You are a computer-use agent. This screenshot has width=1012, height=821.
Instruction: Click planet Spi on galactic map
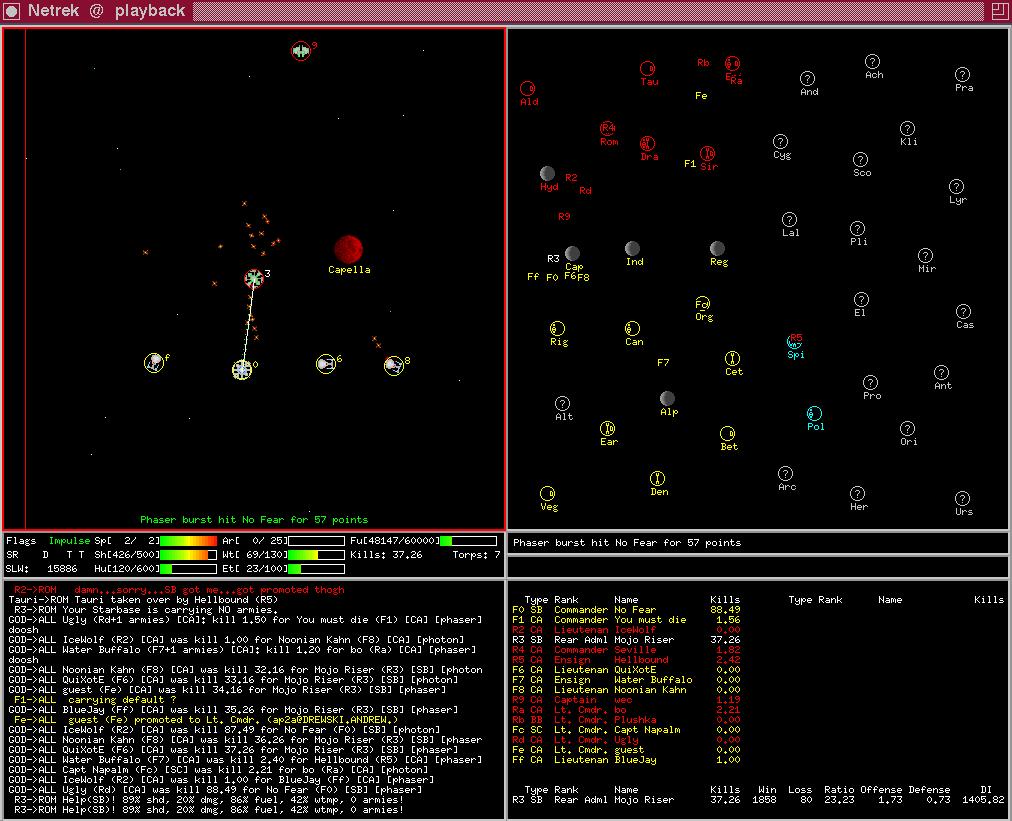tap(794, 341)
